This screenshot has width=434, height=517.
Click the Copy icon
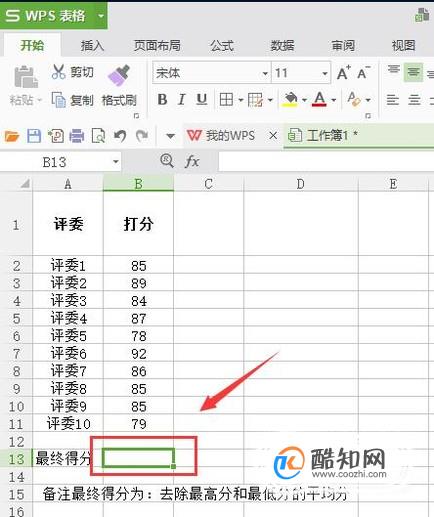tap(59, 100)
